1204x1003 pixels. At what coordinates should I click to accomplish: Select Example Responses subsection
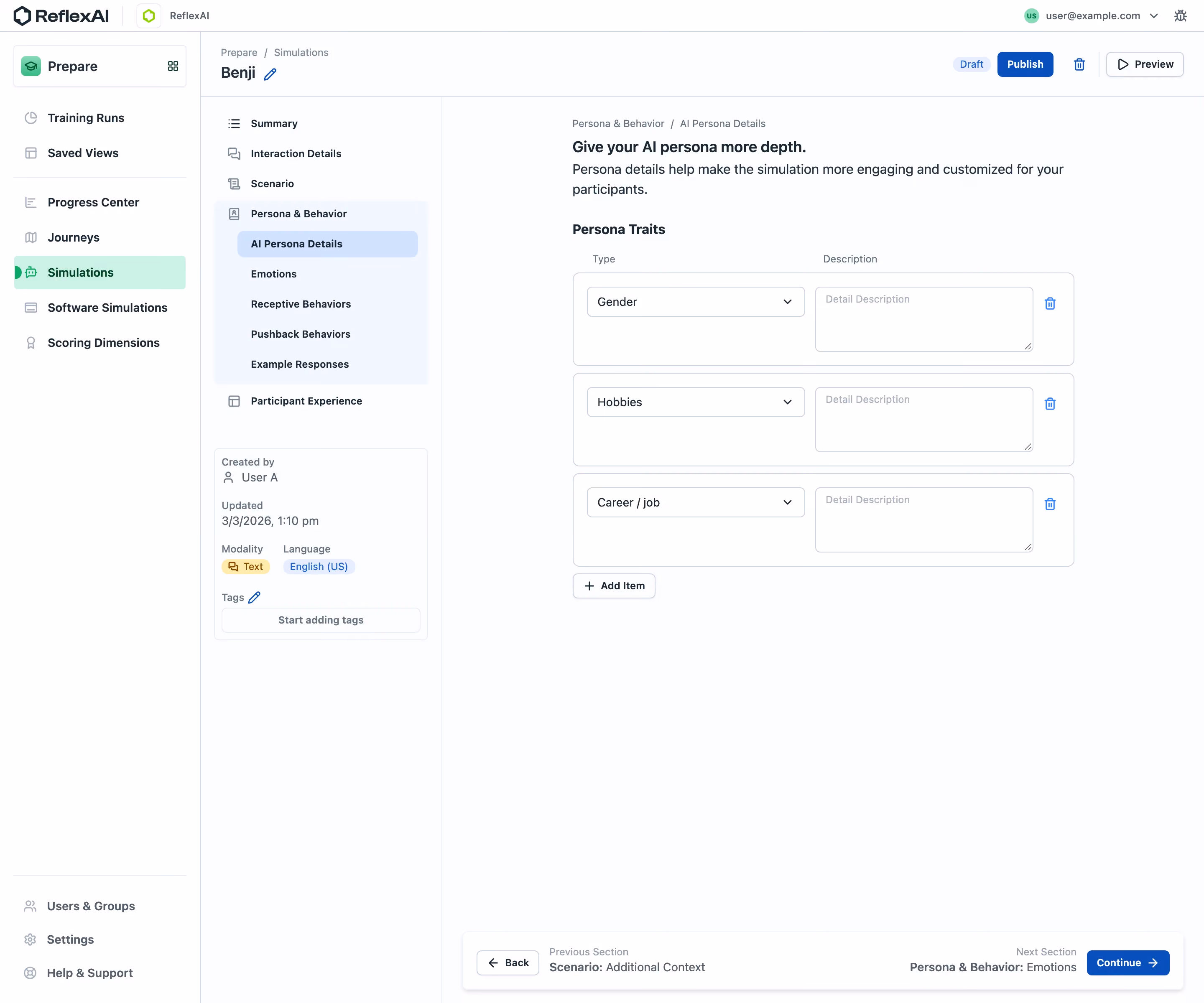[327, 364]
